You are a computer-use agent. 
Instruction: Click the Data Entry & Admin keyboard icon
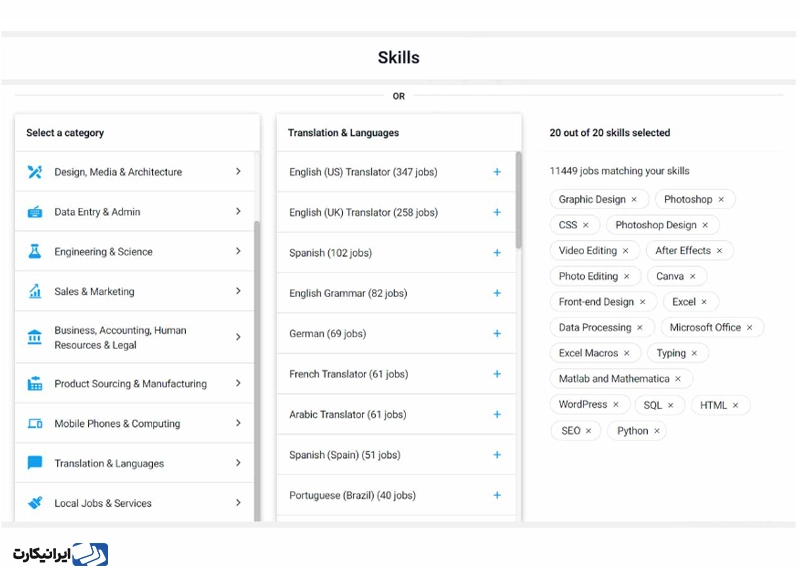pos(35,211)
